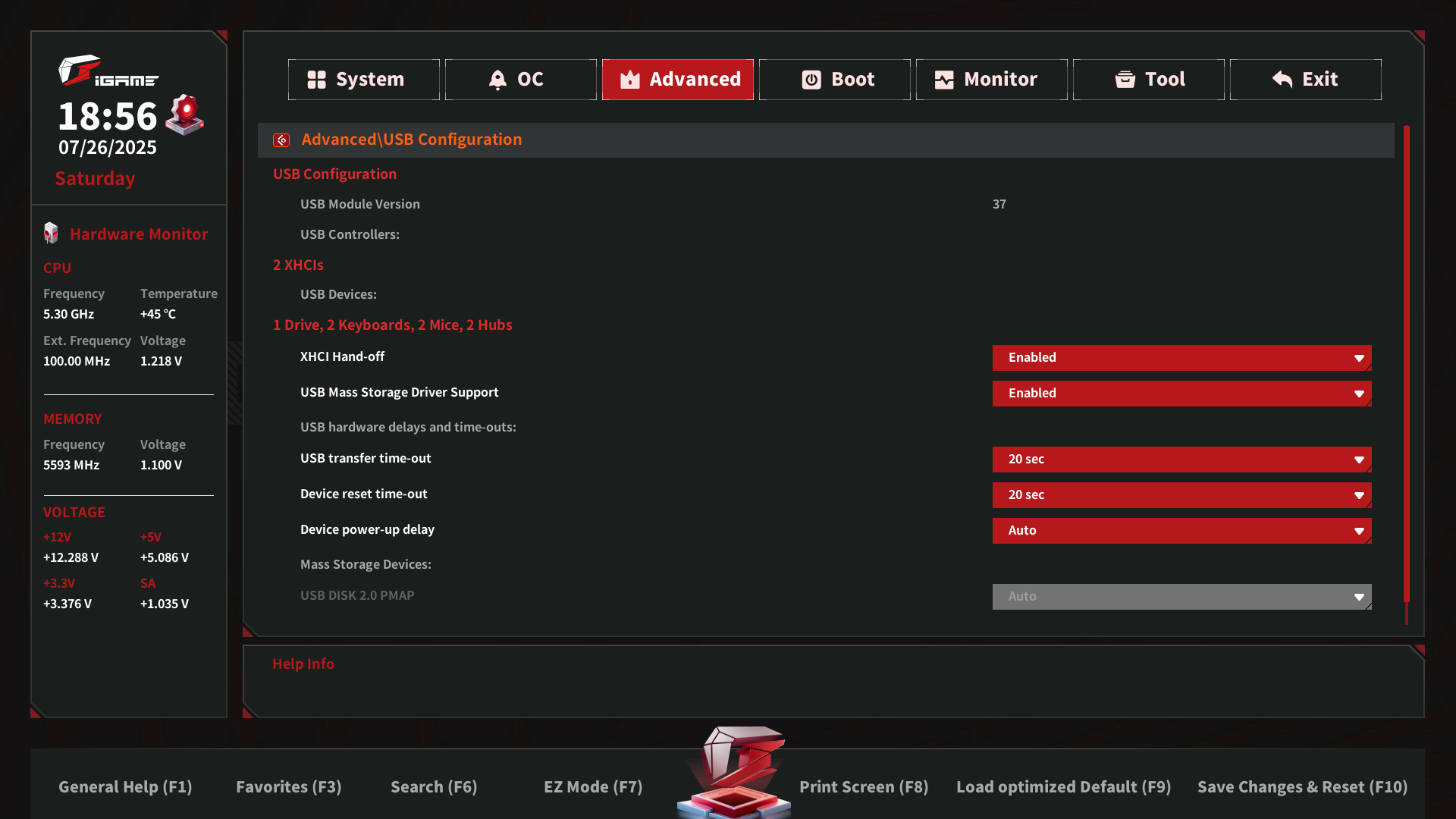The width and height of the screenshot is (1456, 819).
Task: Click the red gem icon next to clock
Action: click(186, 115)
